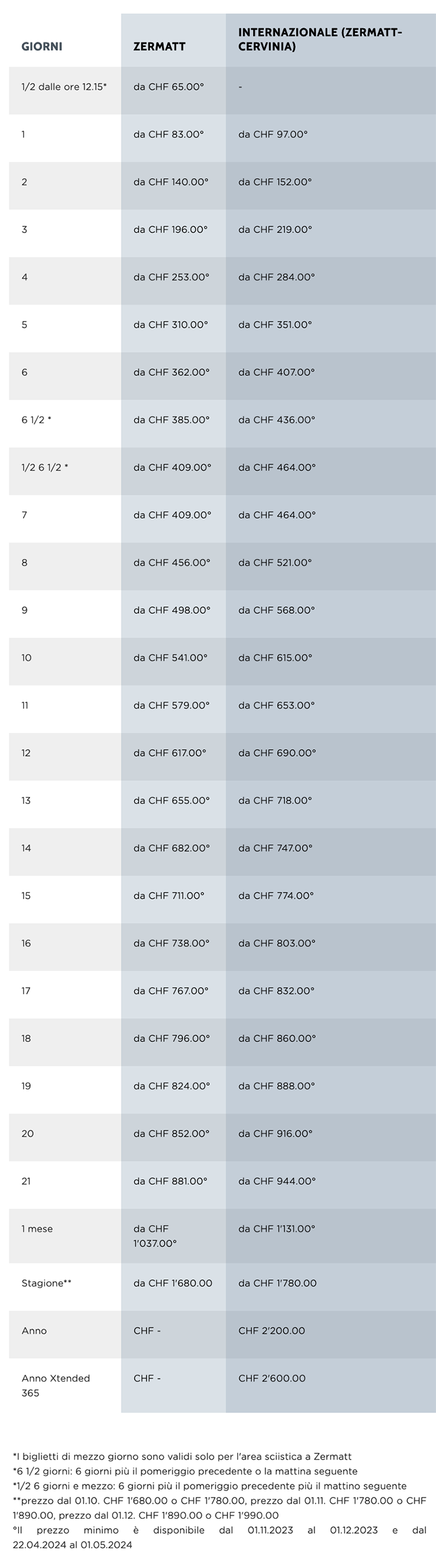Click the GIORNI column header
This screenshot has width=436, height=1568.
click(x=42, y=47)
